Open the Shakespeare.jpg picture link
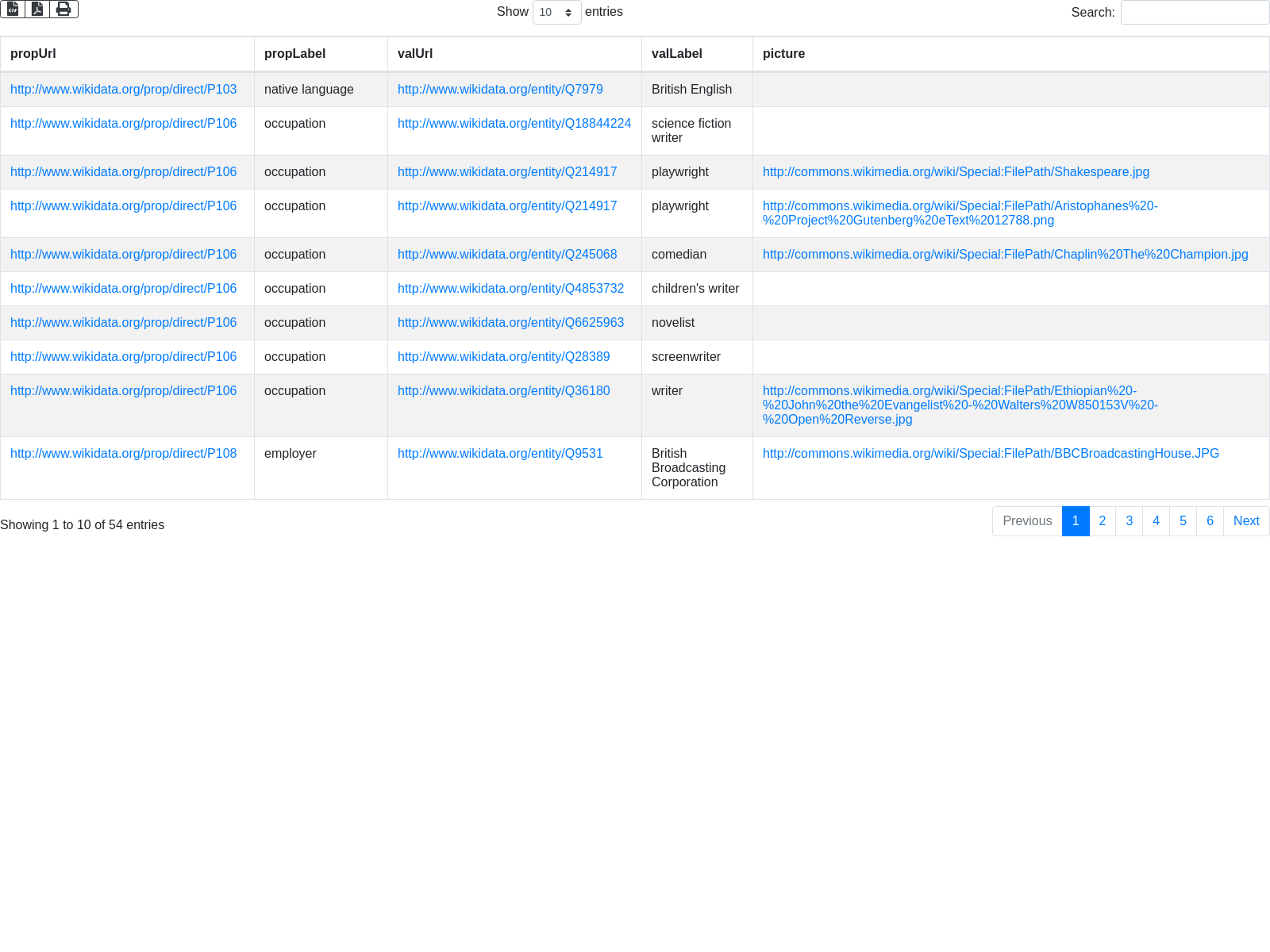Viewport: 1270px width, 952px height. click(956, 172)
